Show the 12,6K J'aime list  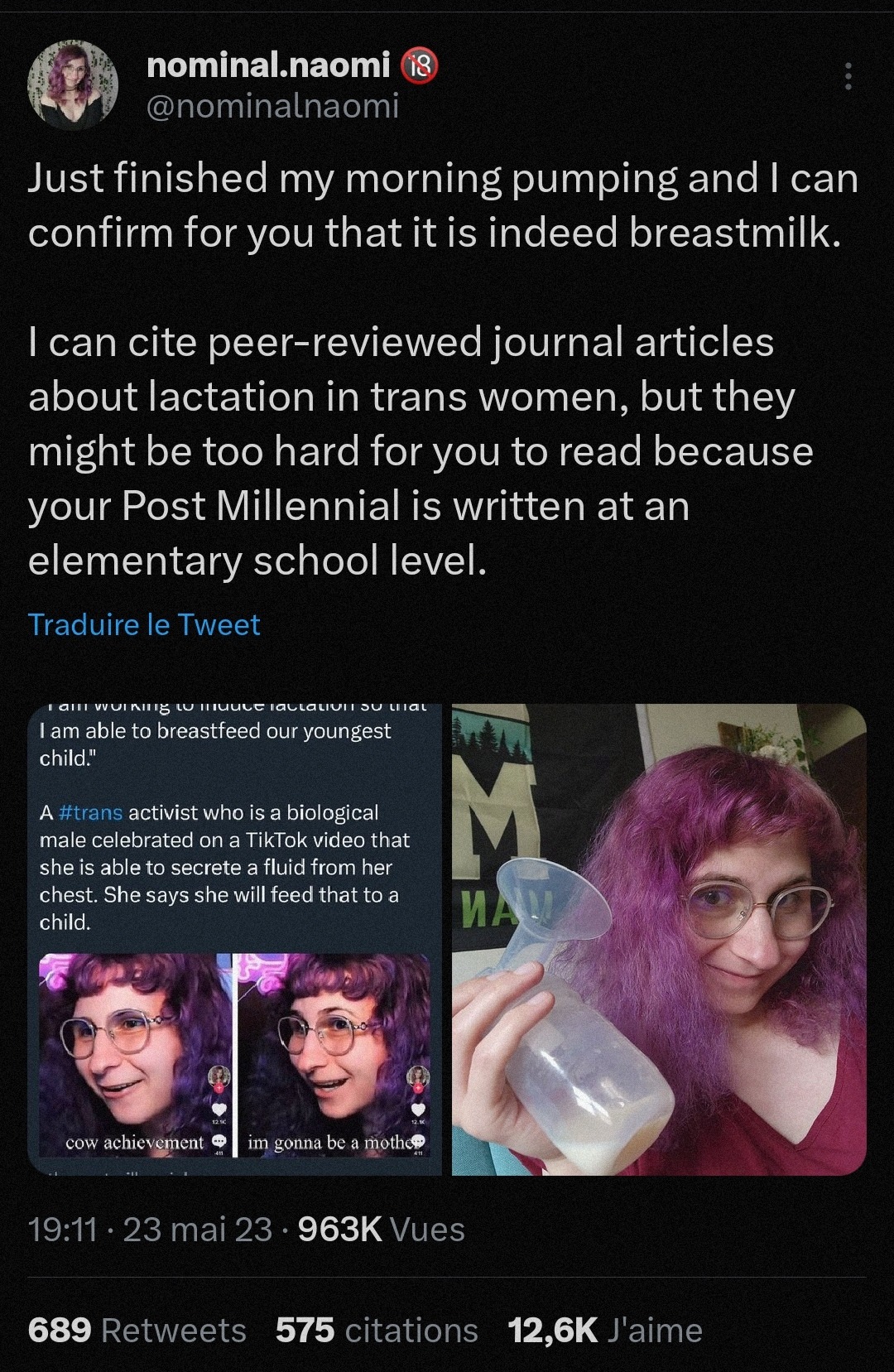(605, 1331)
